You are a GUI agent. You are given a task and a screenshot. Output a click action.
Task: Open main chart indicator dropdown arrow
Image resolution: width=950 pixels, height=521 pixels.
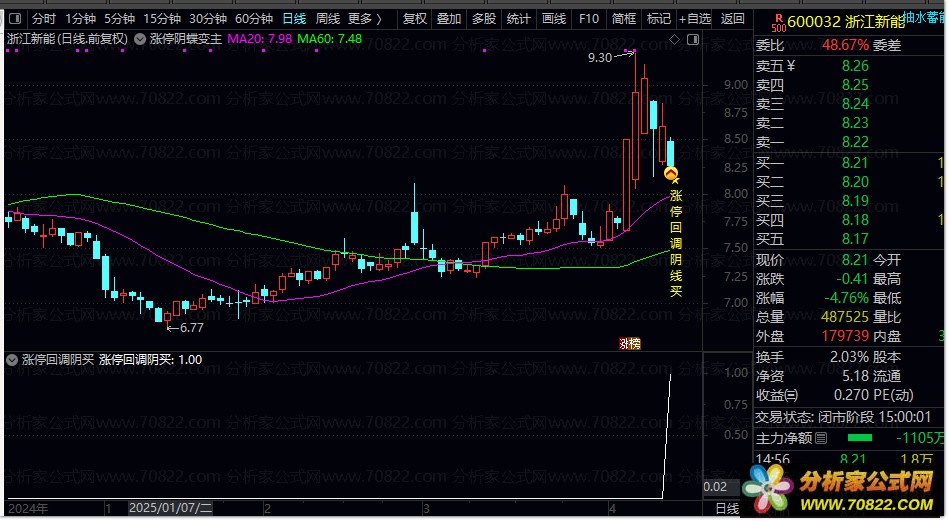click(x=140, y=39)
